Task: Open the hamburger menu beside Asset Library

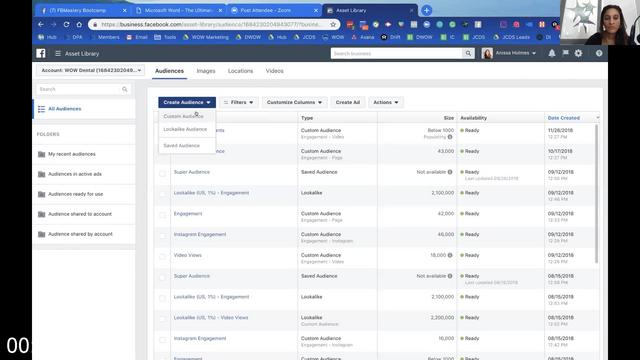Action: point(58,53)
